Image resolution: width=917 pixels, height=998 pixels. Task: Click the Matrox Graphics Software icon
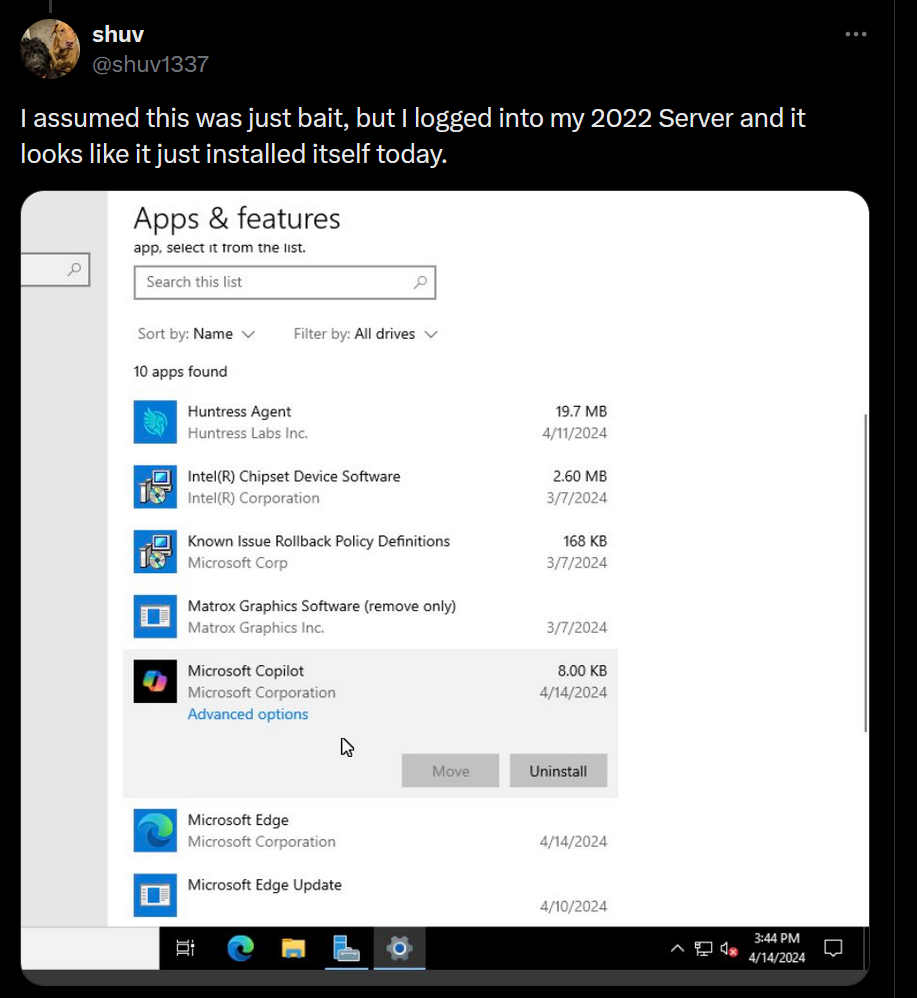155,616
